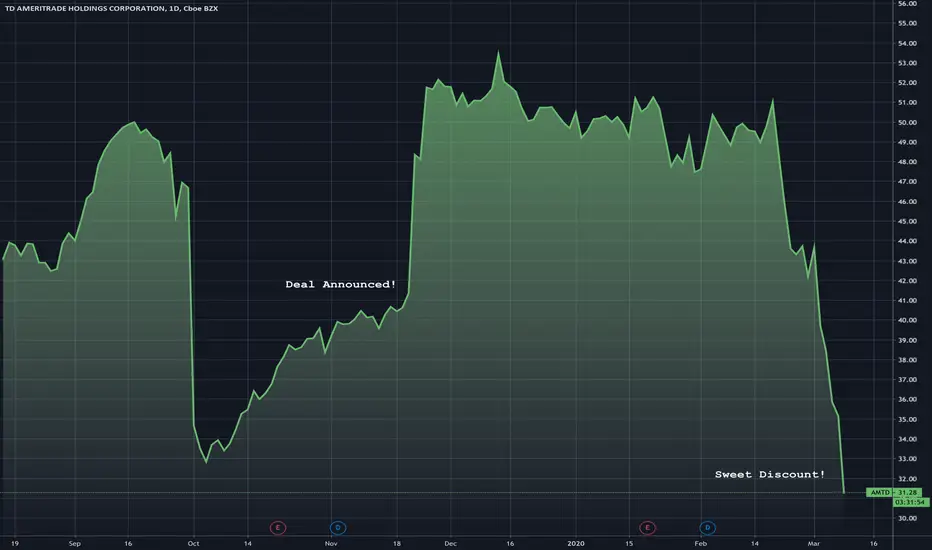Viewport: 932px width, 550px height.
Task: Click the 44.00 price scale label
Action: coord(907,241)
